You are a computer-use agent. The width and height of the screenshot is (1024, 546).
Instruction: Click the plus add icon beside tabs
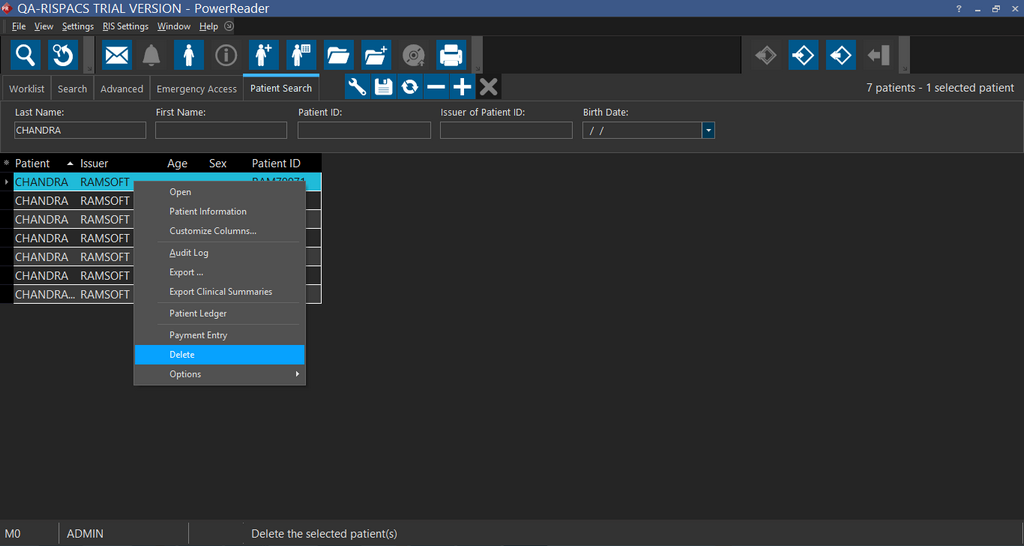click(x=462, y=87)
